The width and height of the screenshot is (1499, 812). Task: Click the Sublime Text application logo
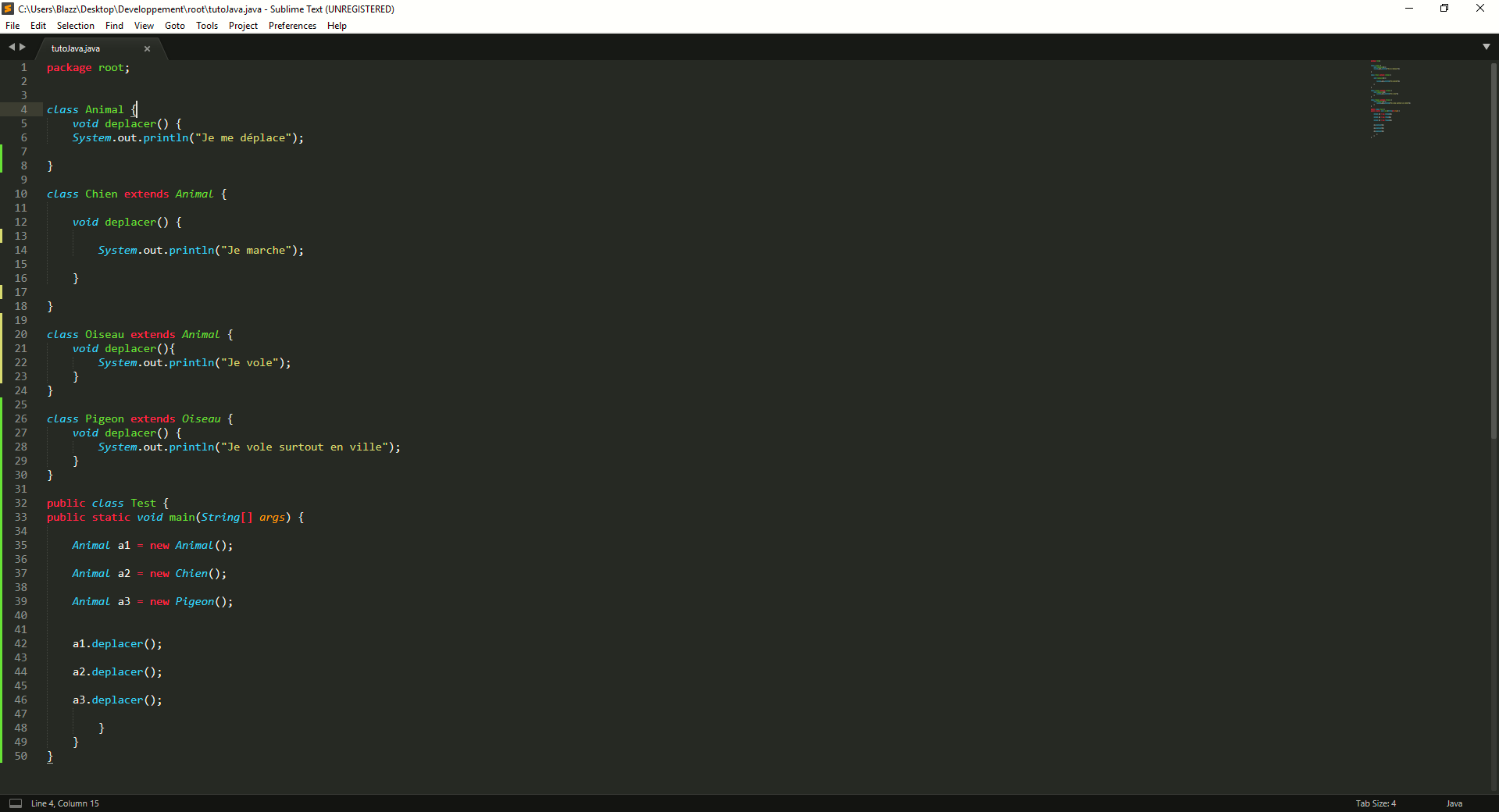(x=8, y=9)
